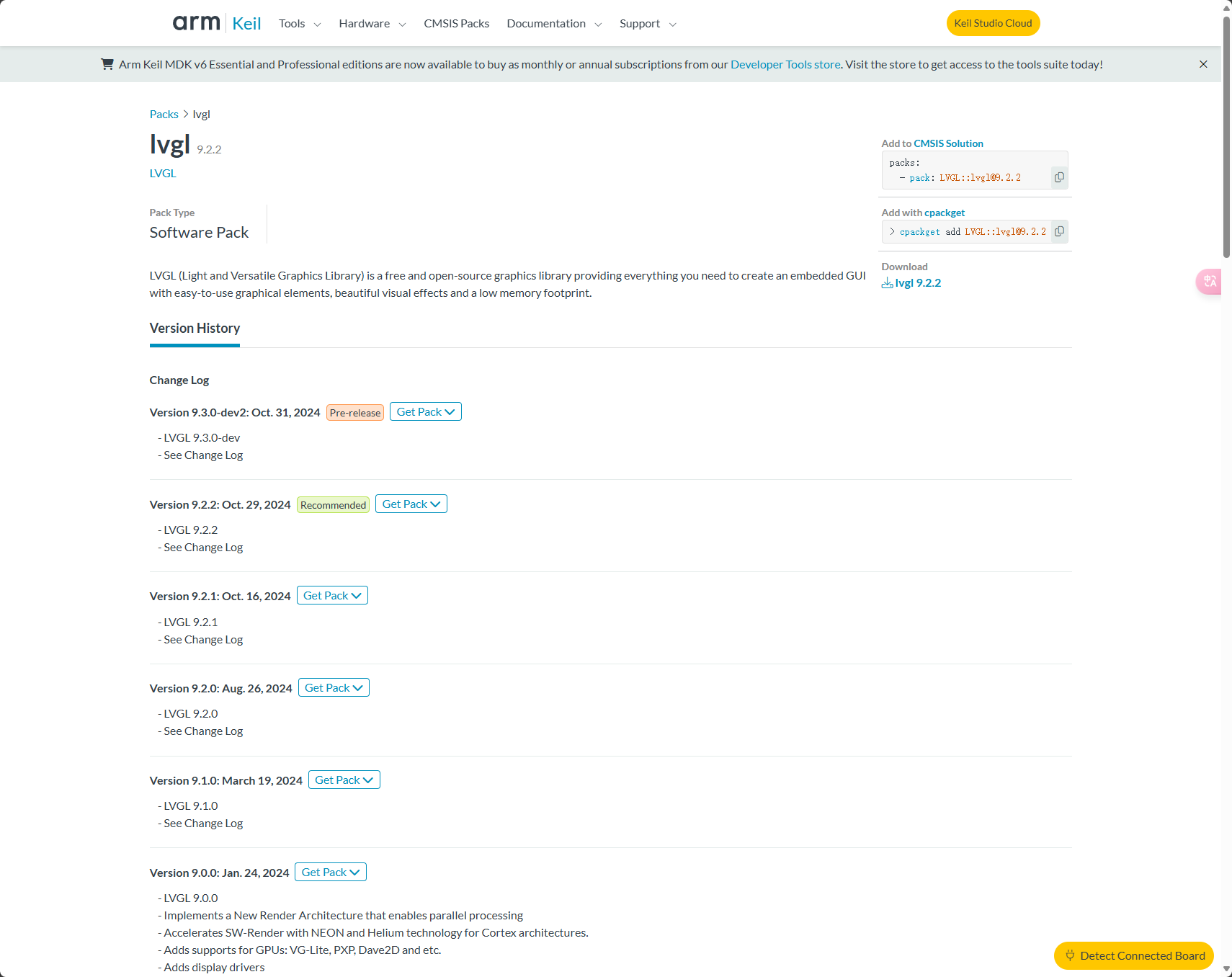The image size is (1232, 977).
Task: Click the page vertical scrollbar thumb
Action: click(1226, 137)
